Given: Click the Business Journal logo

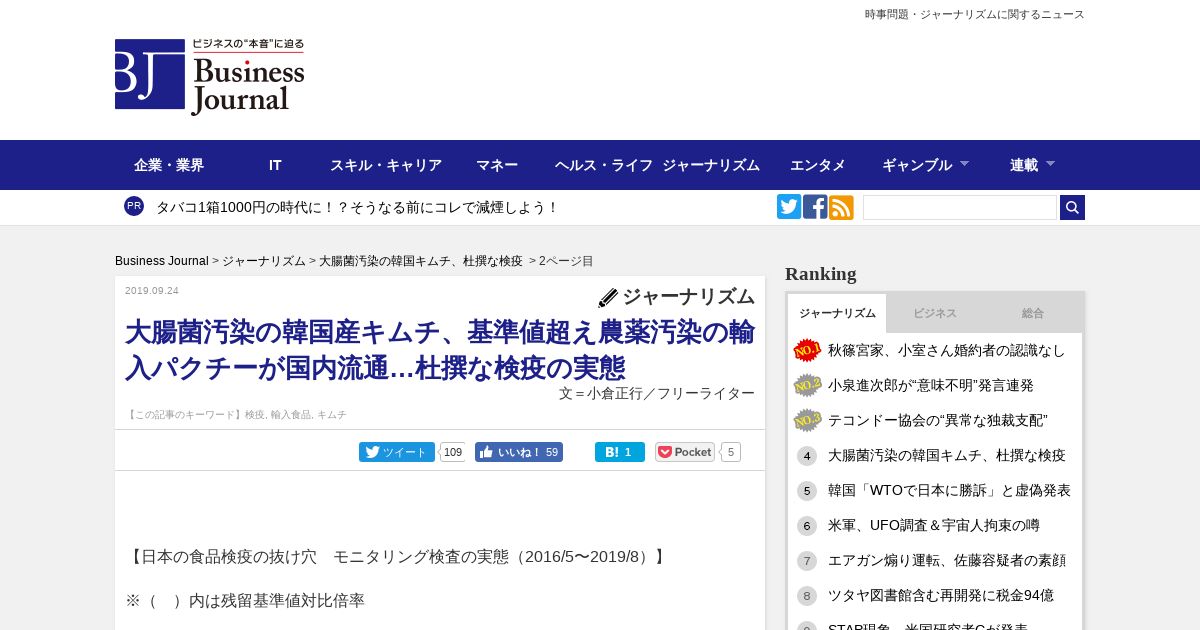Looking at the screenshot, I should (x=209, y=77).
